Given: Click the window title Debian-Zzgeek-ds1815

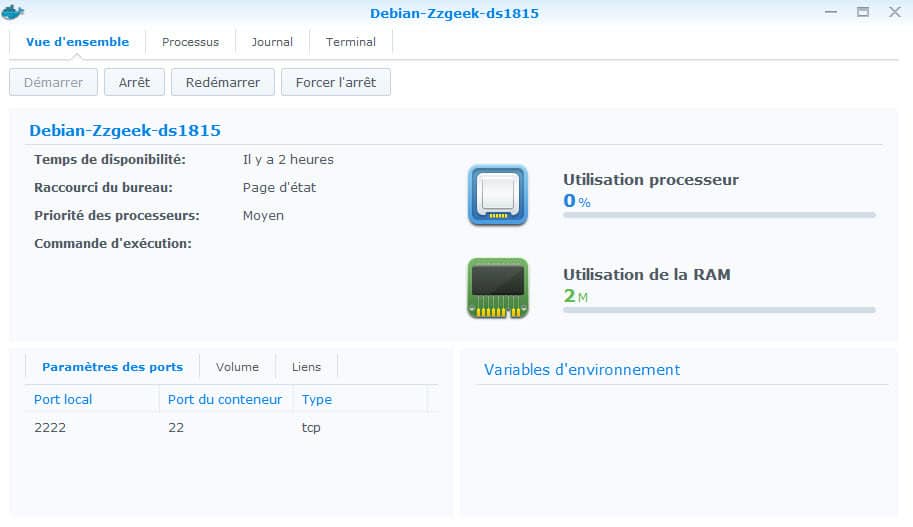Looking at the screenshot, I should coord(455,13).
